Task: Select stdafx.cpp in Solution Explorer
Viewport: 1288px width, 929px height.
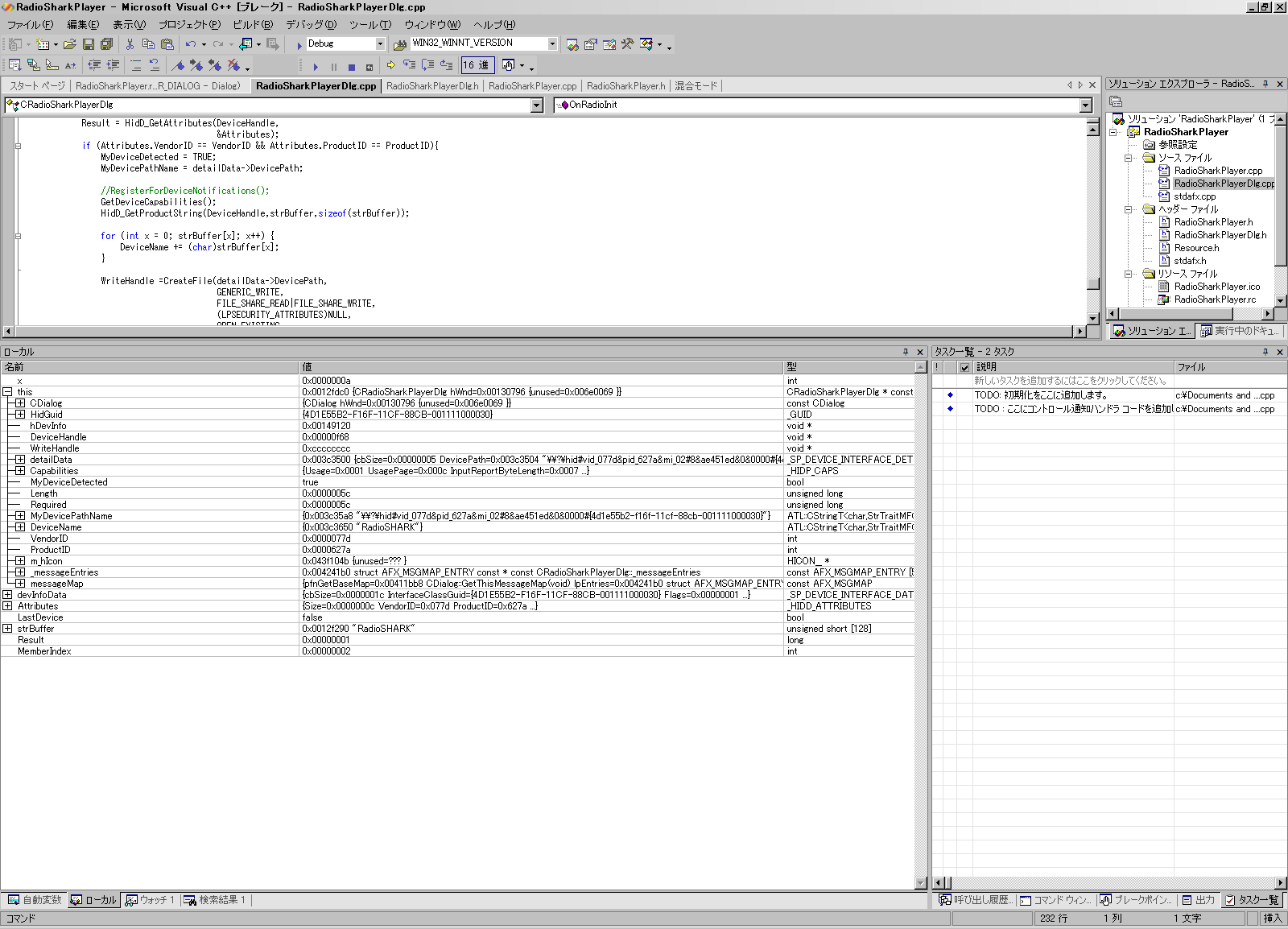Action: [1195, 196]
